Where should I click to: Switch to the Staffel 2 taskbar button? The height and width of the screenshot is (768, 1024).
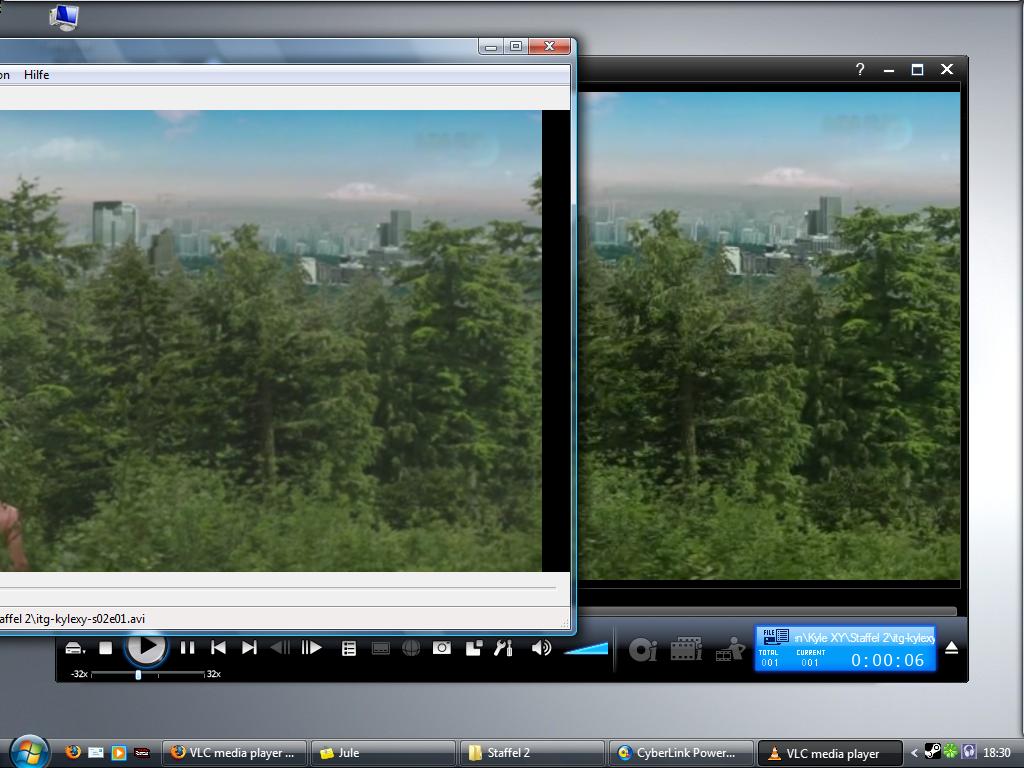(531, 753)
